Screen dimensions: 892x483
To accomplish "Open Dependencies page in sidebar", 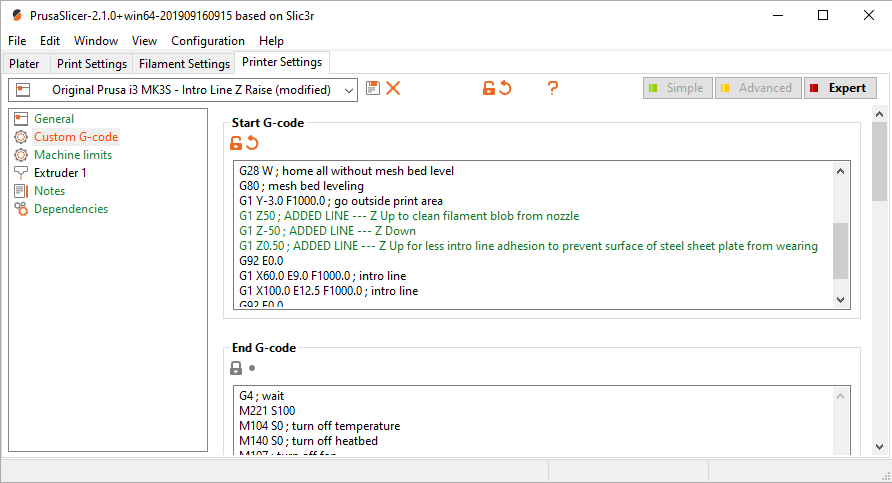I will pos(71,209).
